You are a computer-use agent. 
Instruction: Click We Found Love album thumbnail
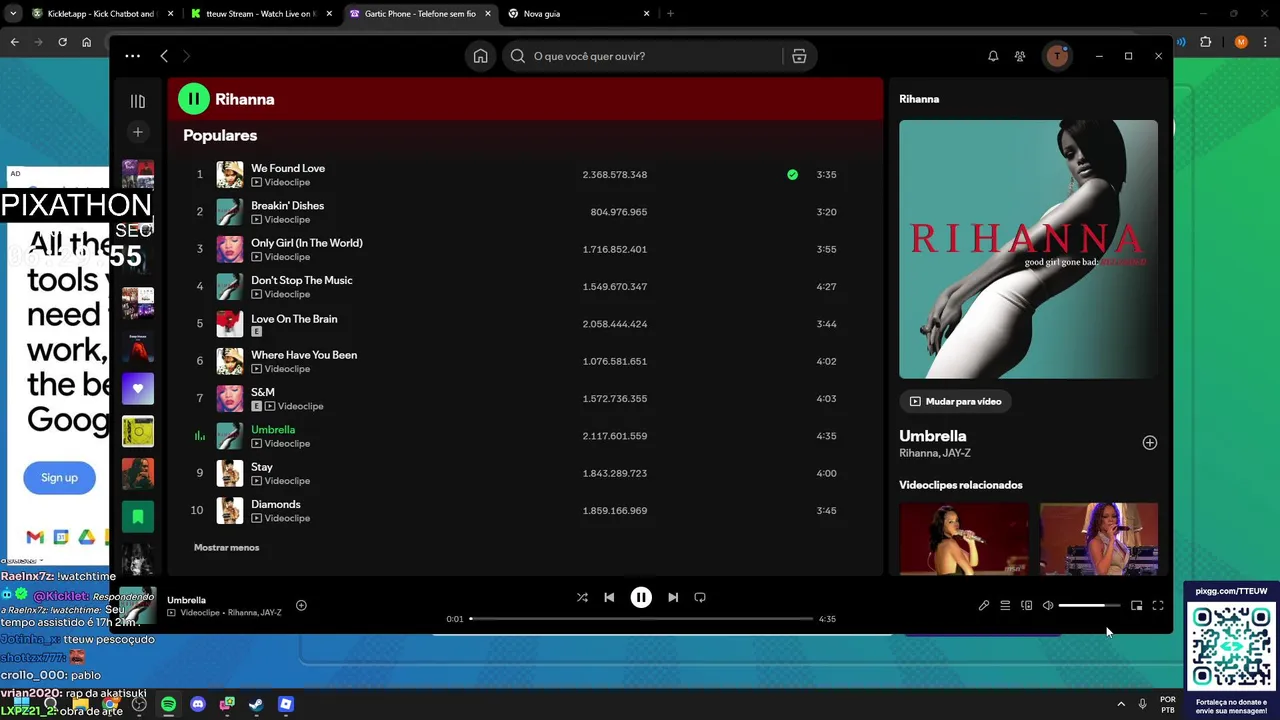[230, 175]
